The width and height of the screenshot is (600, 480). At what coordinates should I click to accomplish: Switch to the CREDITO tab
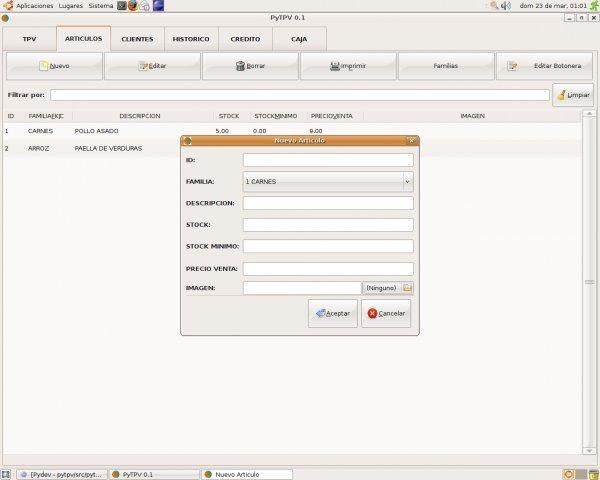245,39
